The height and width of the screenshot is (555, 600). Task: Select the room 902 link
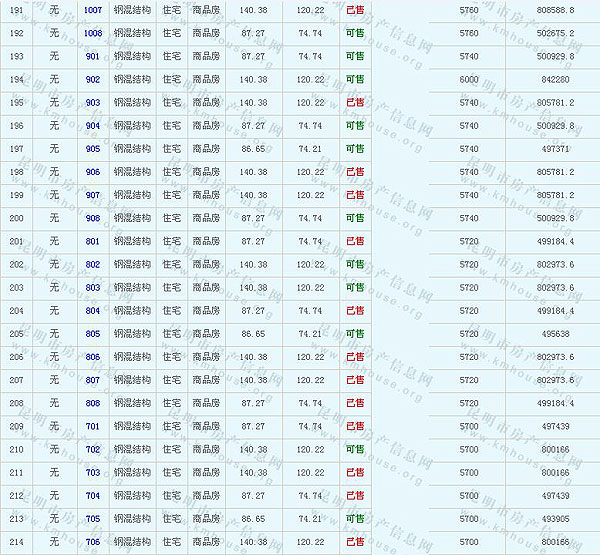[x=93, y=79]
